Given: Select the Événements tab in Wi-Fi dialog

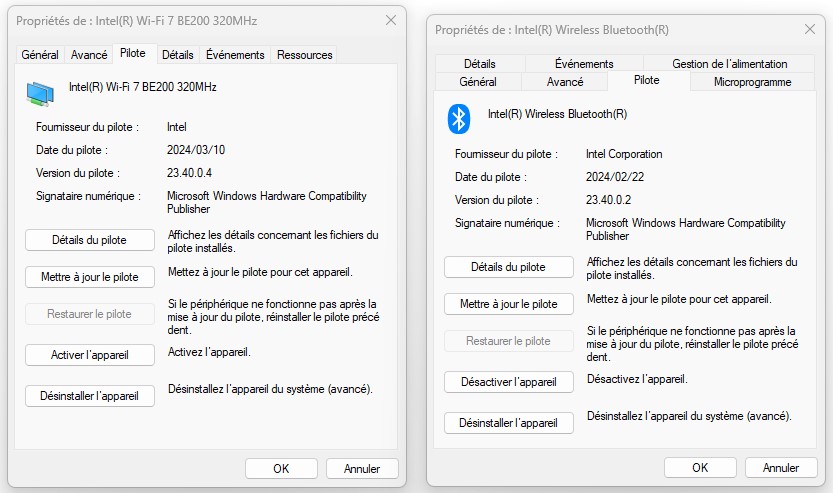Looking at the screenshot, I should pyautogui.click(x=235, y=55).
